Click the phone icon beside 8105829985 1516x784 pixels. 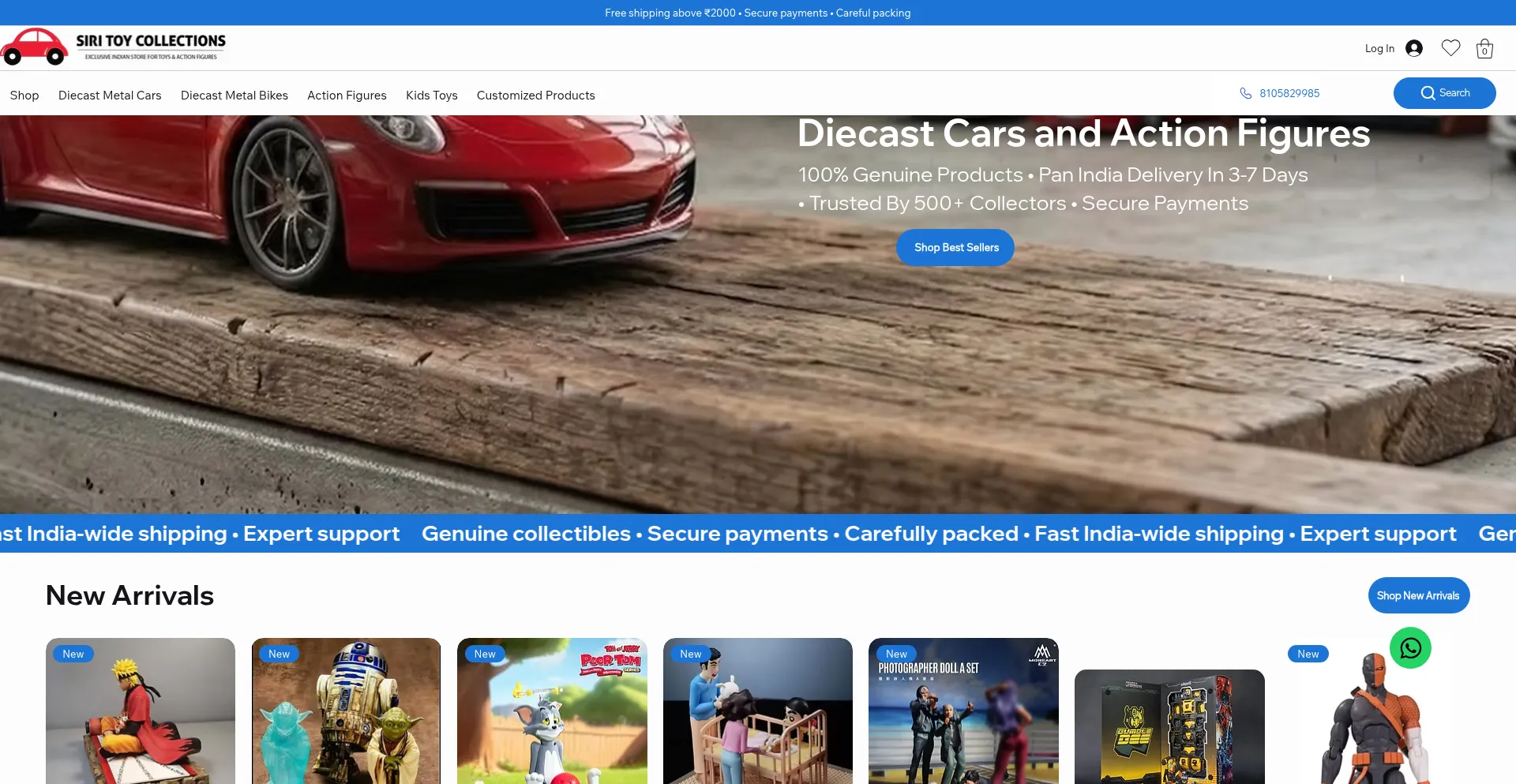1246,93
